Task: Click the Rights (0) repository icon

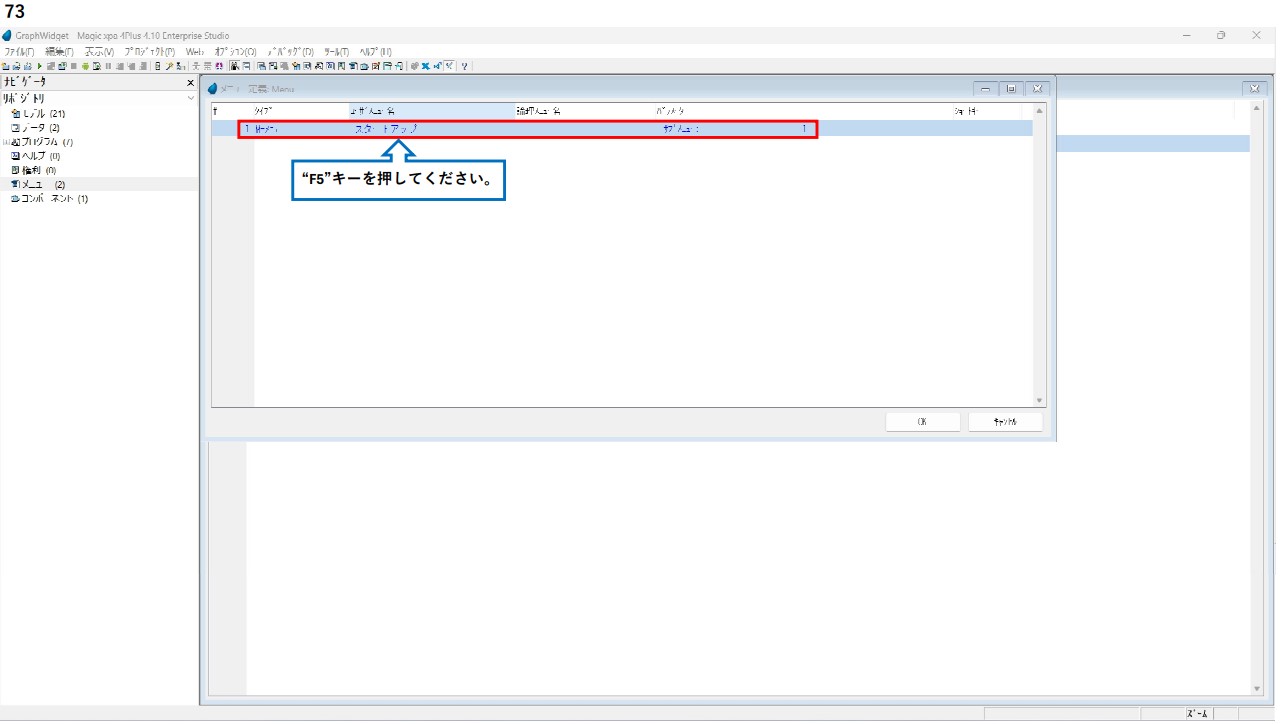Action: pyautogui.click(x=15, y=170)
